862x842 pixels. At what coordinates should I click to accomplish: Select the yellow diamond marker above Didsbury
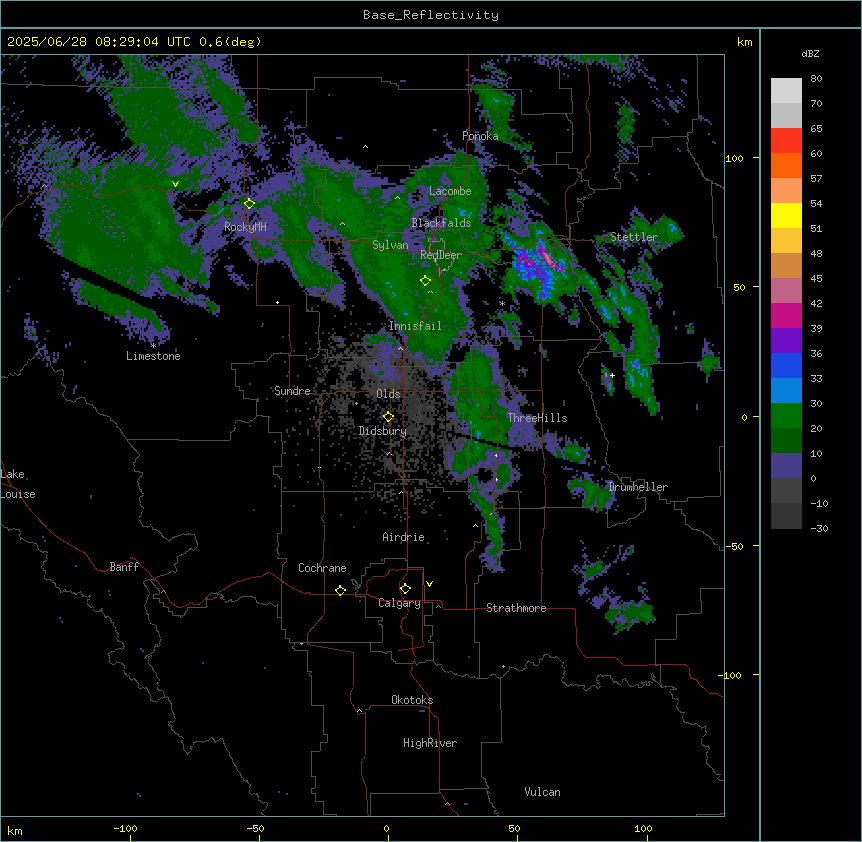click(x=388, y=417)
